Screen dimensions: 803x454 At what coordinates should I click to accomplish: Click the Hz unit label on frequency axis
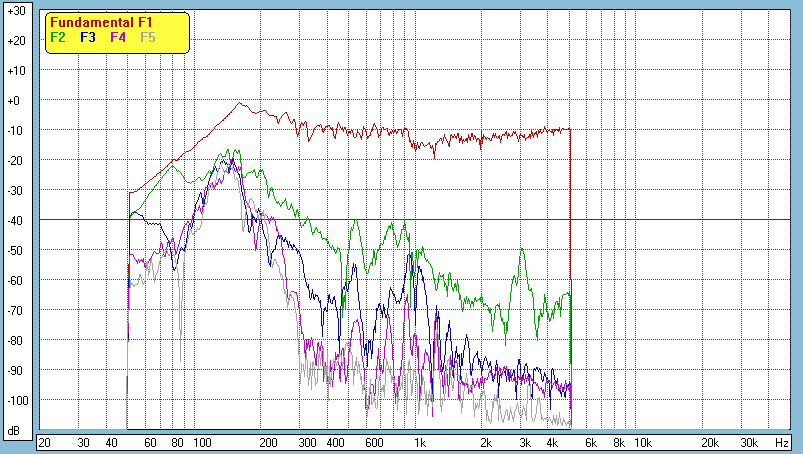click(x=782, y=442)
